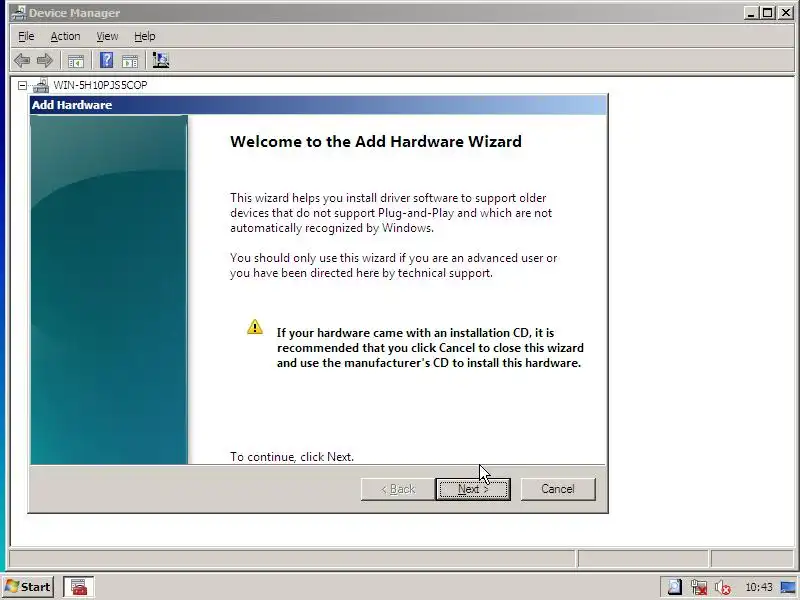
Task: Click the Forward arrow in Device Manager toolbar
Action: coord(45,61)
